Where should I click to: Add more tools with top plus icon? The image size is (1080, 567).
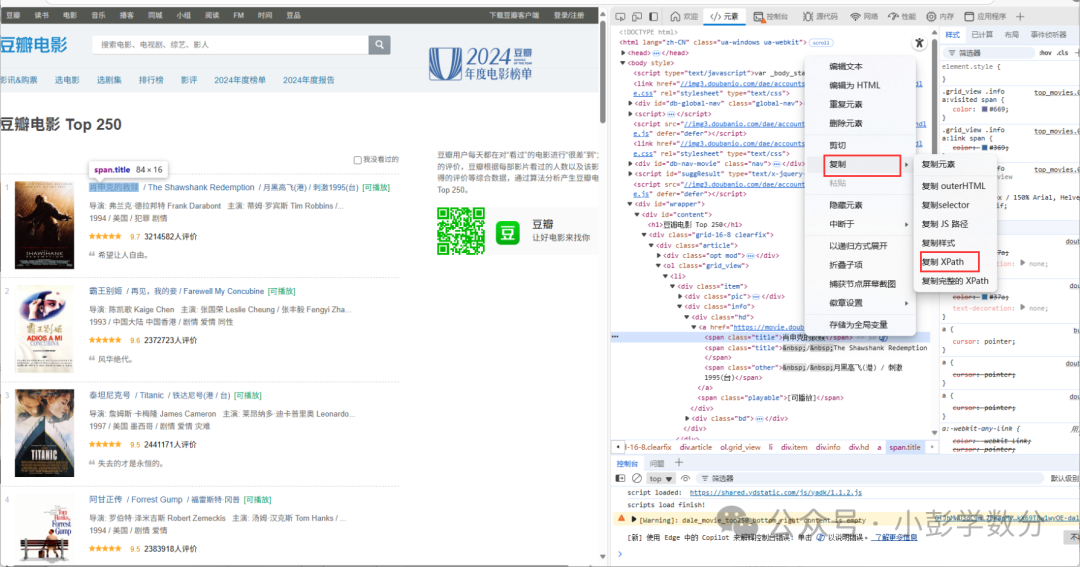click(1020, 17)
